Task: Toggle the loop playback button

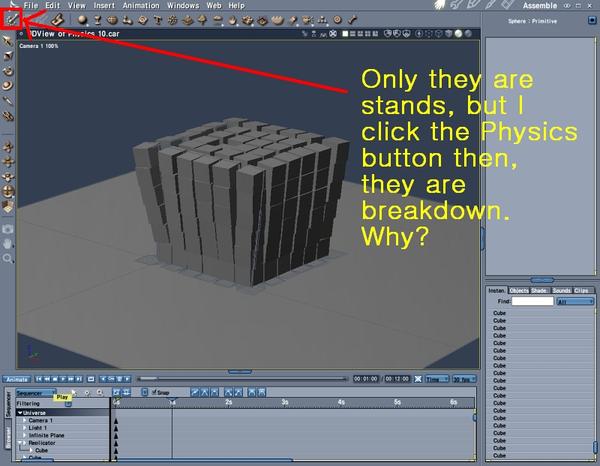Action: 91,379
